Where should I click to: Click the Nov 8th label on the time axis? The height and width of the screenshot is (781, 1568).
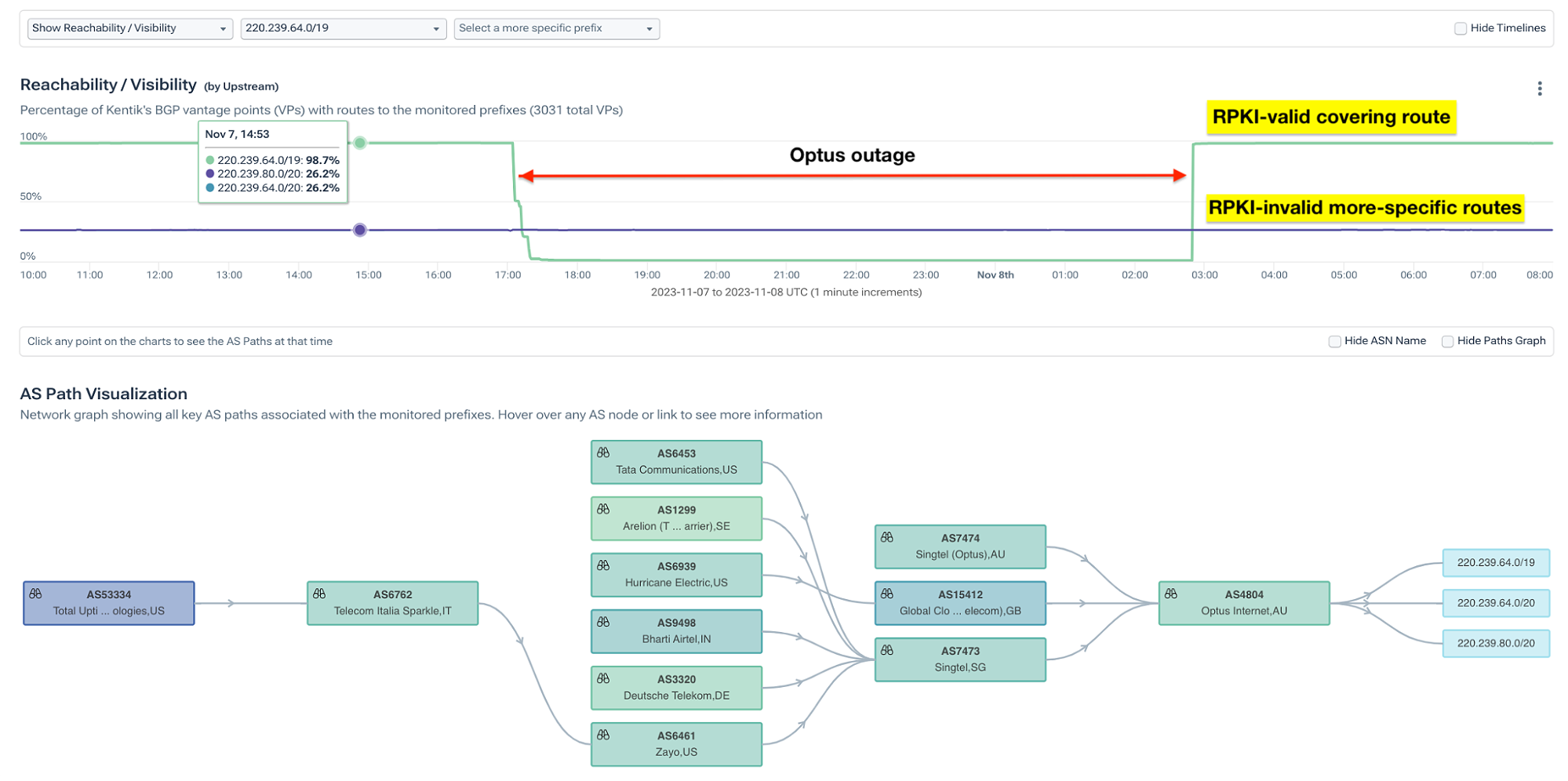click(x=995, y=275)
